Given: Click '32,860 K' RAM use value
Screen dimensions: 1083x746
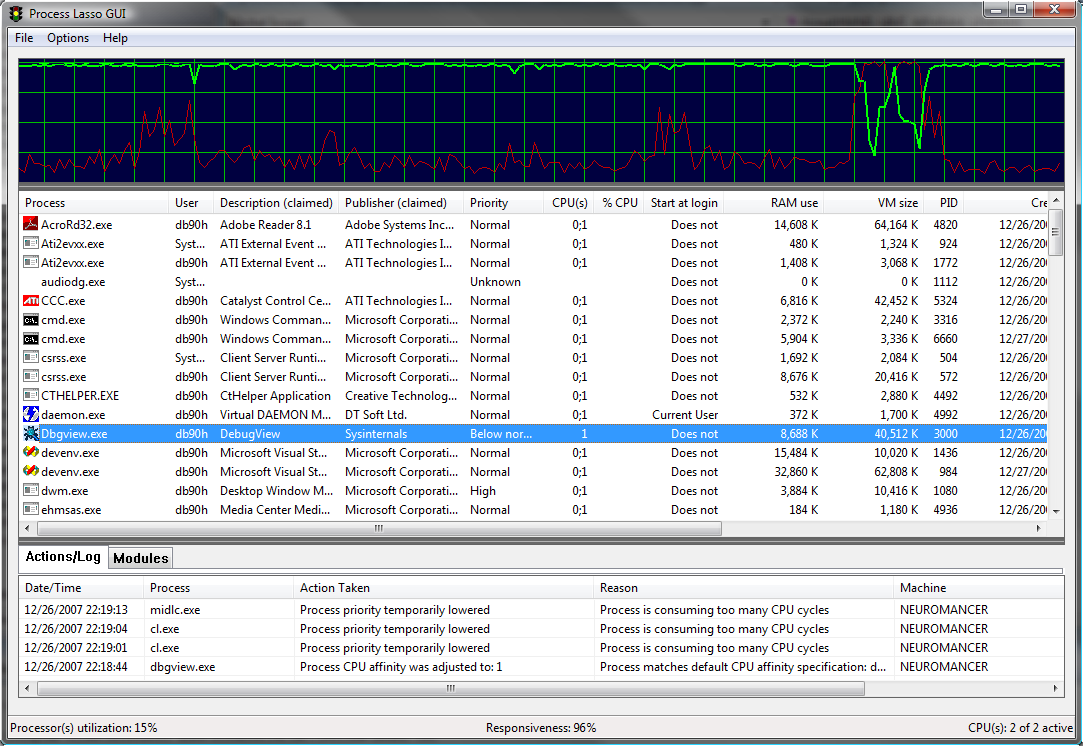Looking at the screenshot, I should pyautogui.click(x=796, y=472).
